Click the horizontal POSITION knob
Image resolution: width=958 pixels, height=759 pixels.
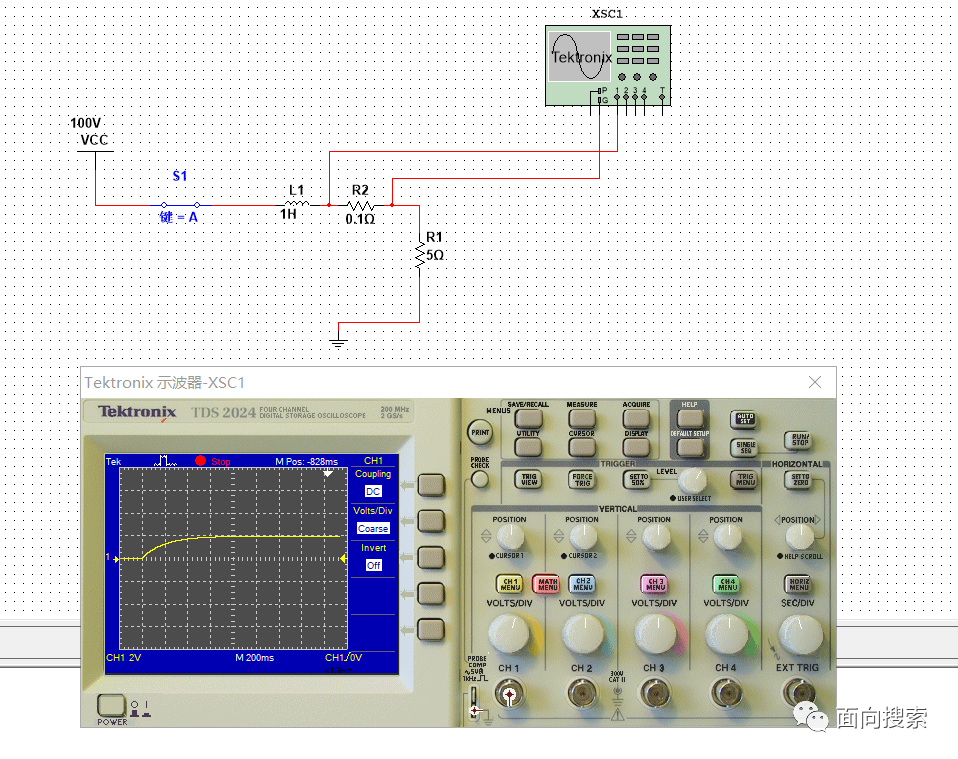(x=799, y=537)
